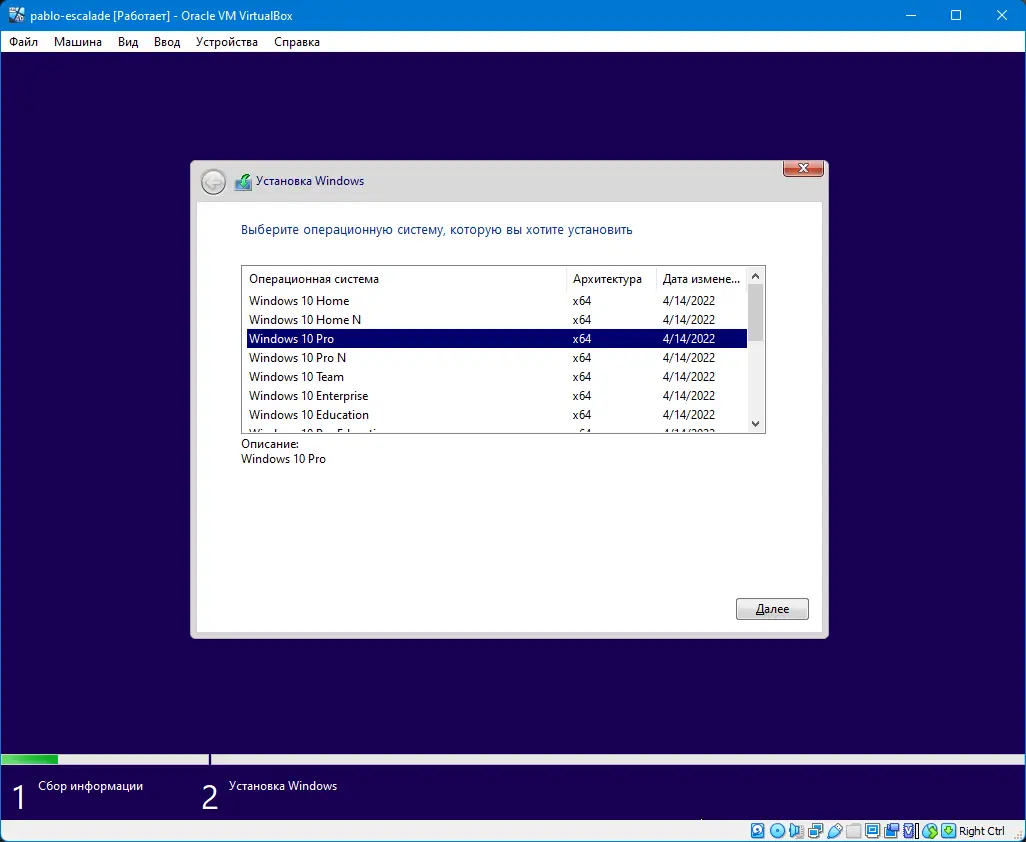The height and width of the screenshot is (842, 1026).
Task: Click the optical disc status icon
Action: pyautogui.click(x=777, y=831)
